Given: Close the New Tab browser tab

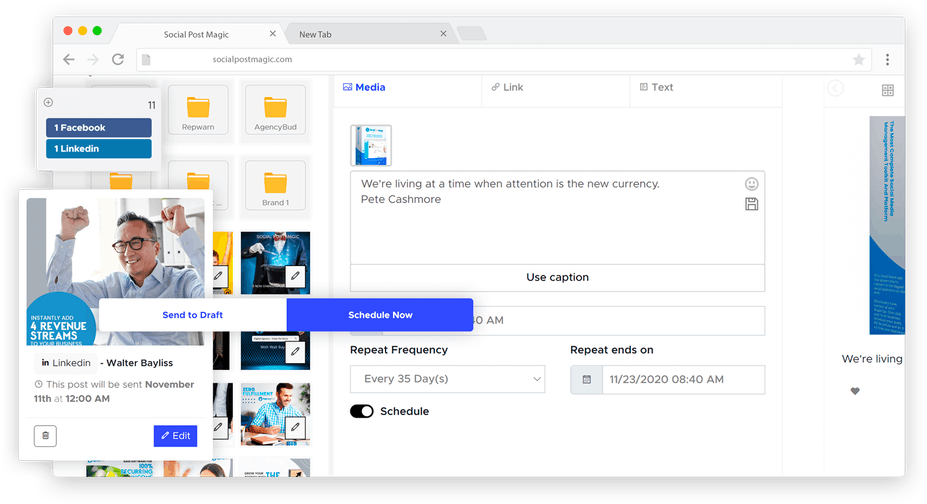Looking at the screenshot, I should click(x=443, y=34).
